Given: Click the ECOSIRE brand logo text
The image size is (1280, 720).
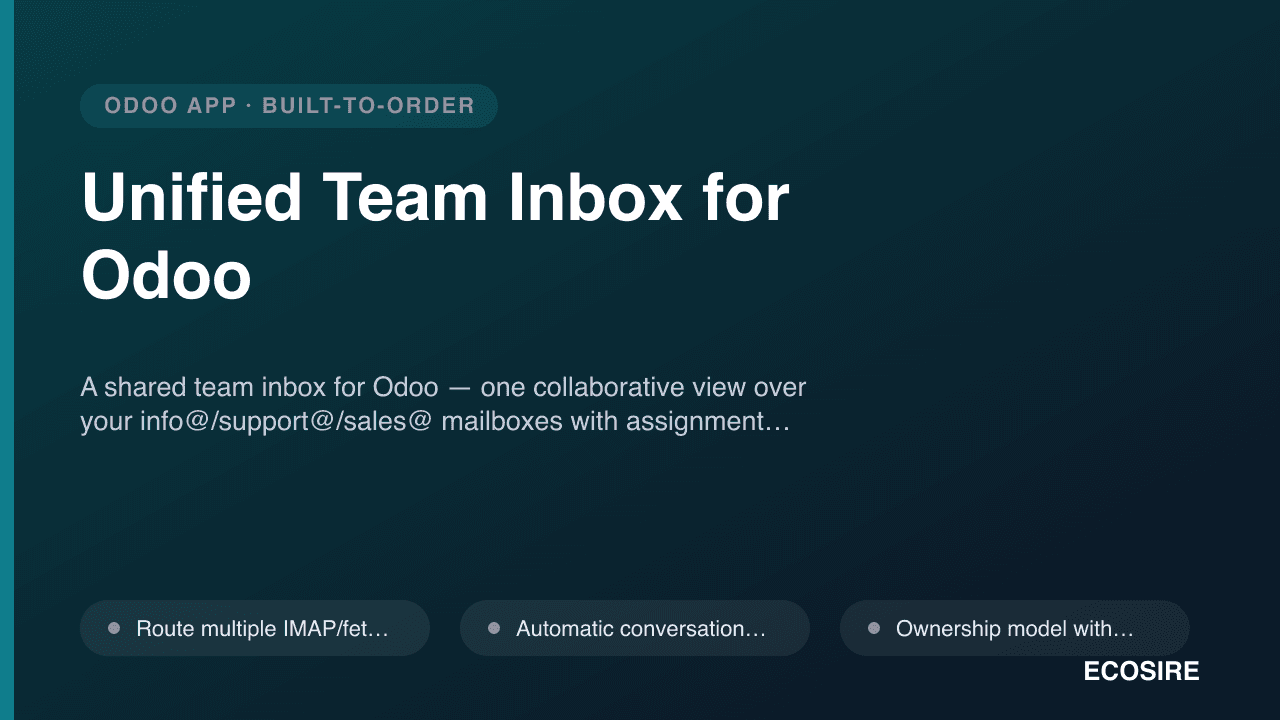Looking at the screenshot, I should point(1141,672).
